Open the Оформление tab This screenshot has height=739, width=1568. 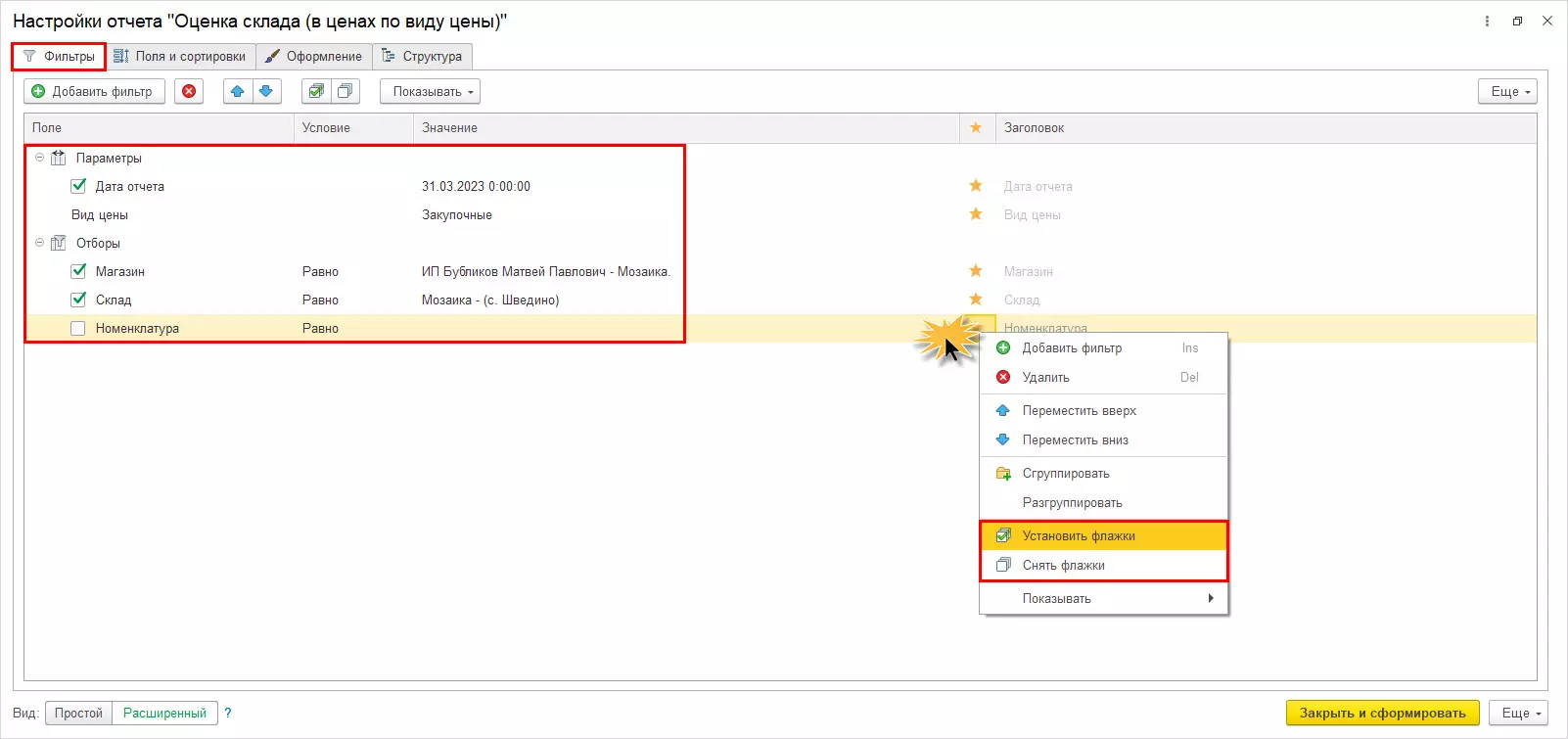314,56
